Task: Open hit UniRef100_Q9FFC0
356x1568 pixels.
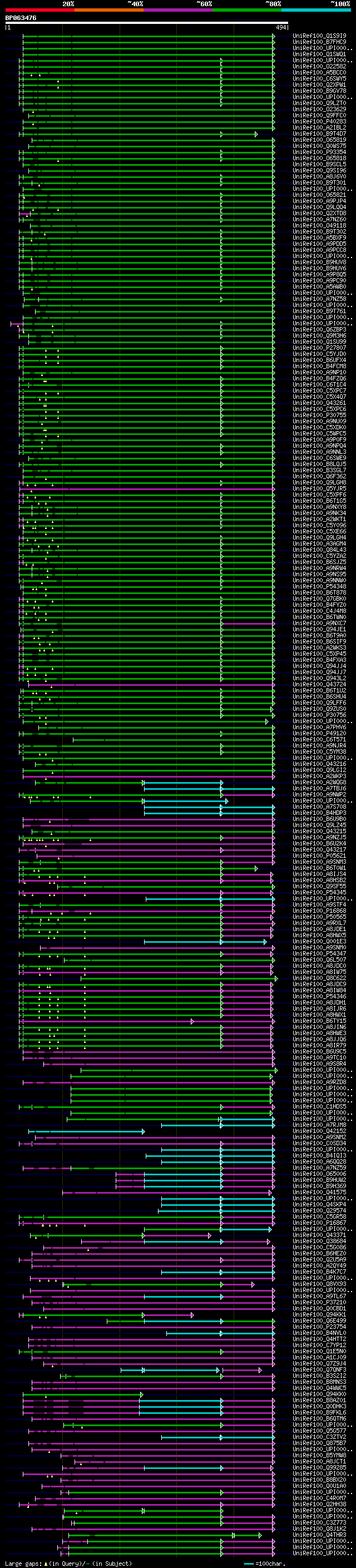Action: [x=319, y=115]
